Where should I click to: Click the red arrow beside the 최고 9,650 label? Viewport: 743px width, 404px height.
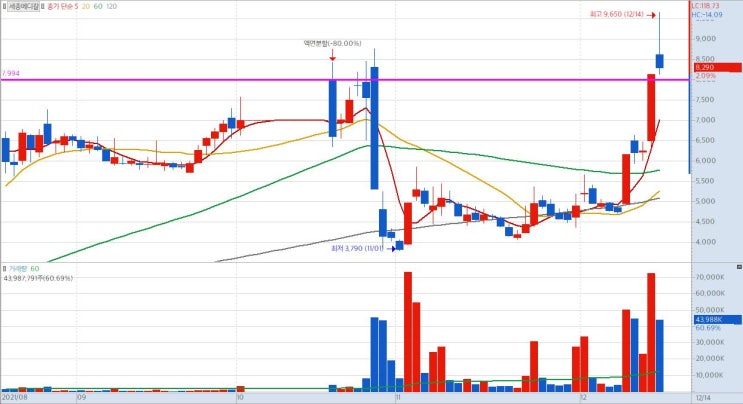click(651, 15)
